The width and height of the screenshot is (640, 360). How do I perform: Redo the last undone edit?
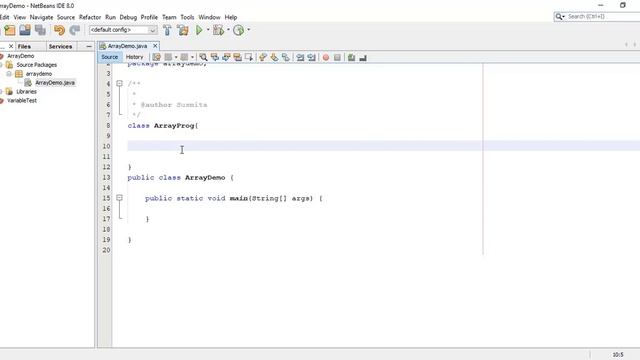74,30
